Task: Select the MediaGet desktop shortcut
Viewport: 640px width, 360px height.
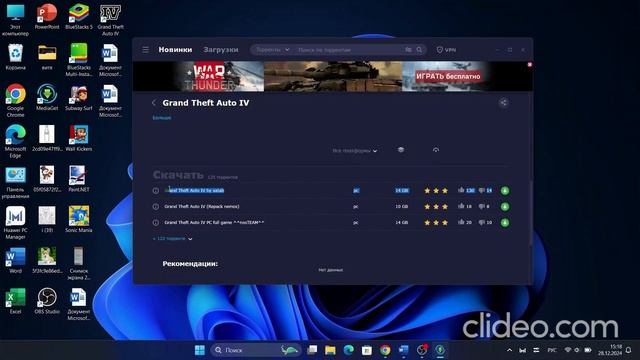Action: click(47, 98)
